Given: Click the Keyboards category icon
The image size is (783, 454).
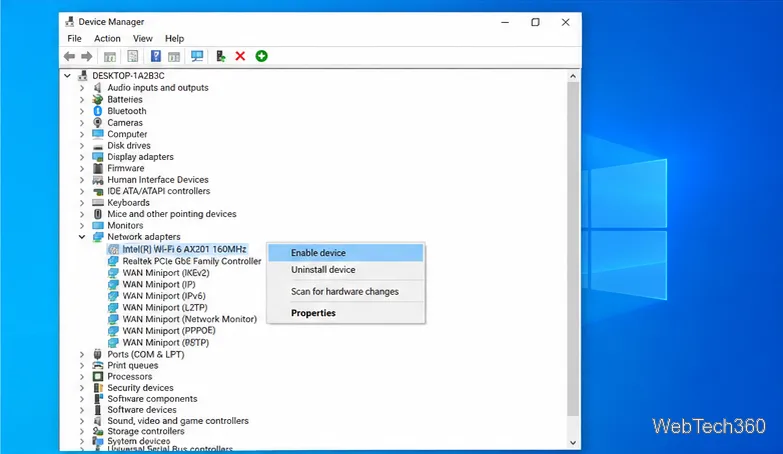Looking at the screenshot, I should click(x=98, y=202).
